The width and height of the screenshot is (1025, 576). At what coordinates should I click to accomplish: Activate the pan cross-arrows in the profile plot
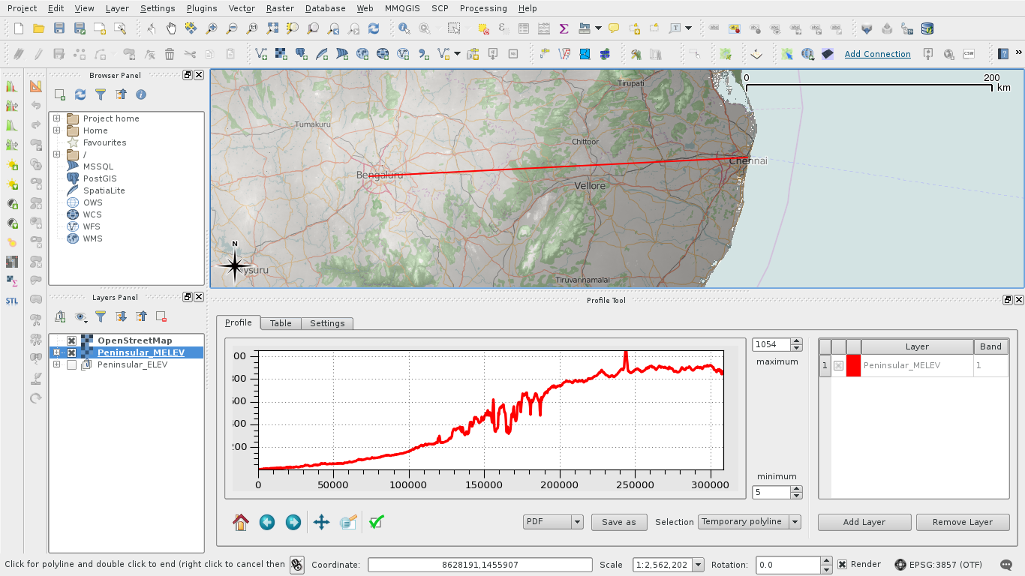(x=321, y=522)
